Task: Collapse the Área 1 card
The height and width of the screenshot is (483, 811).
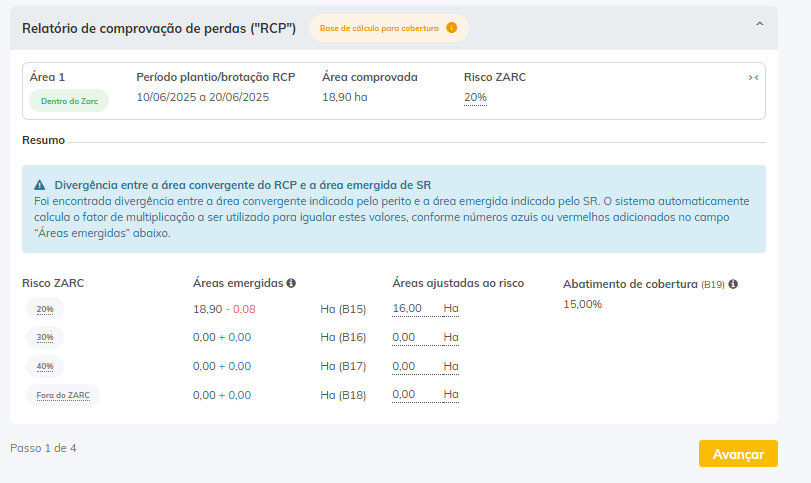Action: pos(752,77)
